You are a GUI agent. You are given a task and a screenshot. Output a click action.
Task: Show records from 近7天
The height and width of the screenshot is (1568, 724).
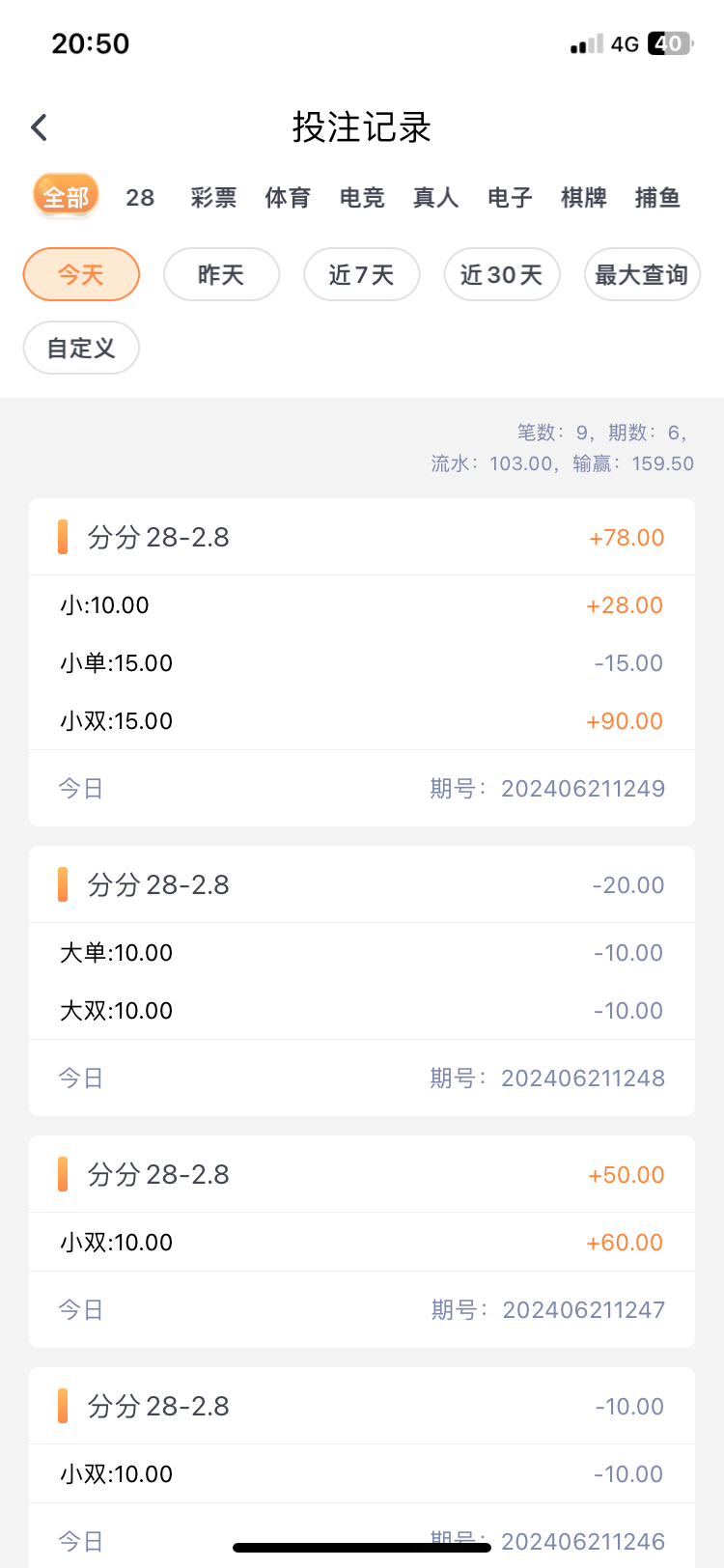coord(362,275)
